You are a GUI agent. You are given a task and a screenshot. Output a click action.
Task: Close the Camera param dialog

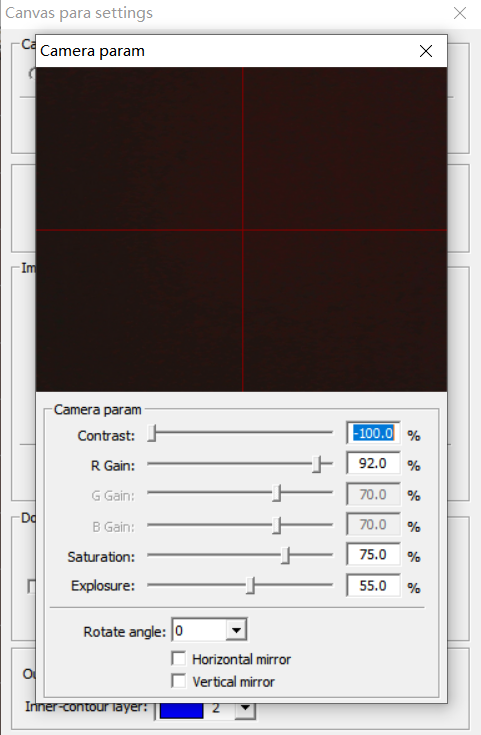pos(426,51)
